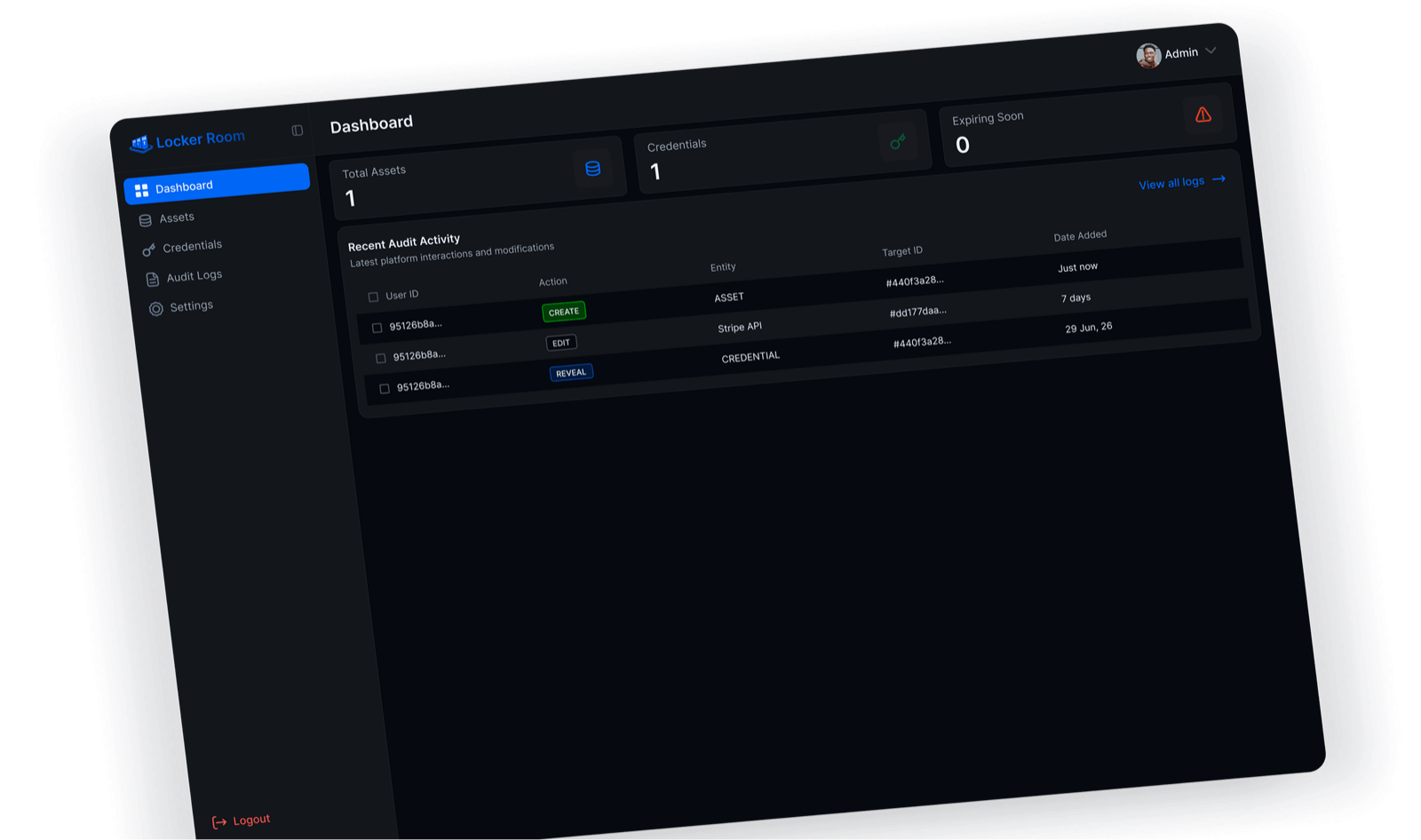Viewport: 1421px width, 840px height.
Task: Click the Dashboard grid icon in sidebar
Action: (x=141, y=191)
